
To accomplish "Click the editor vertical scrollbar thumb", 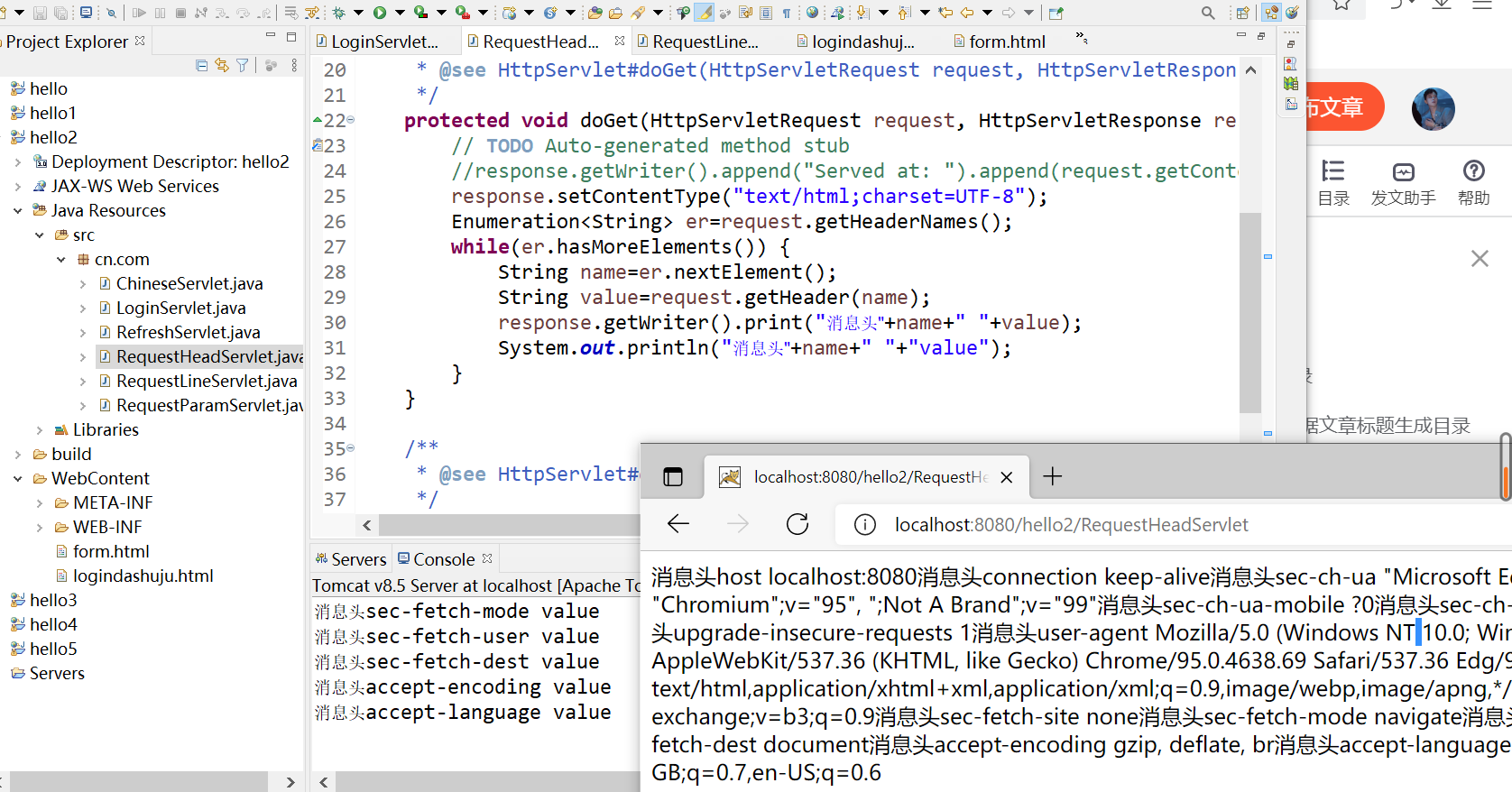I will pos(1249,312).
